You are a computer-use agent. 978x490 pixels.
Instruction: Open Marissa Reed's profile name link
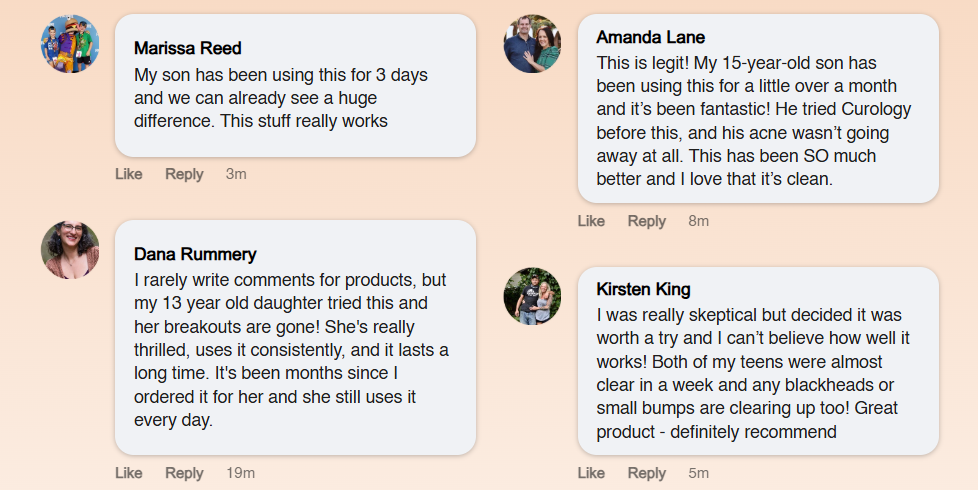pyautogui.click(x=188, y=48)
